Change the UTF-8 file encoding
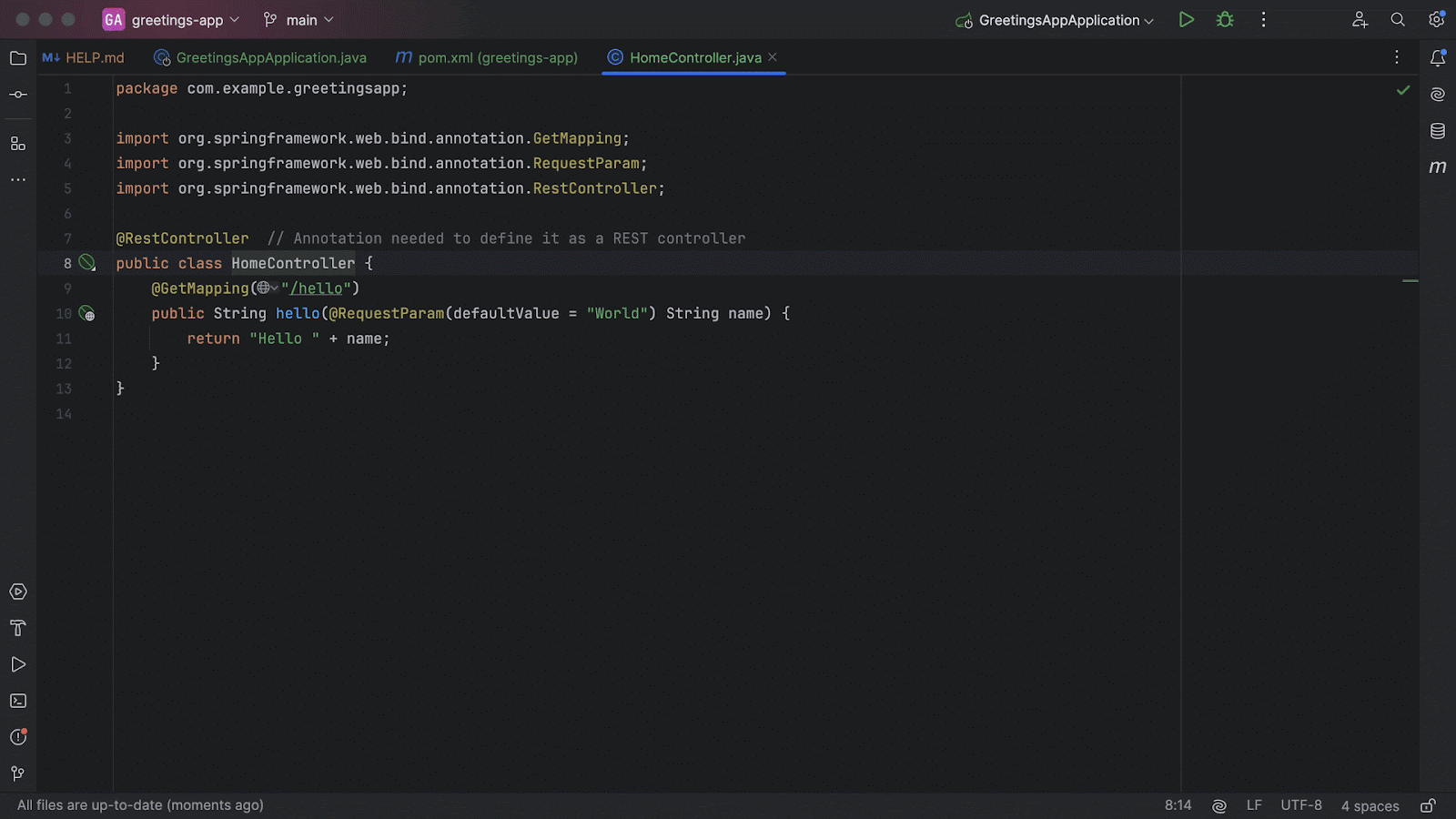This screenshot has height=819, width=1456. click(1301, 805)
